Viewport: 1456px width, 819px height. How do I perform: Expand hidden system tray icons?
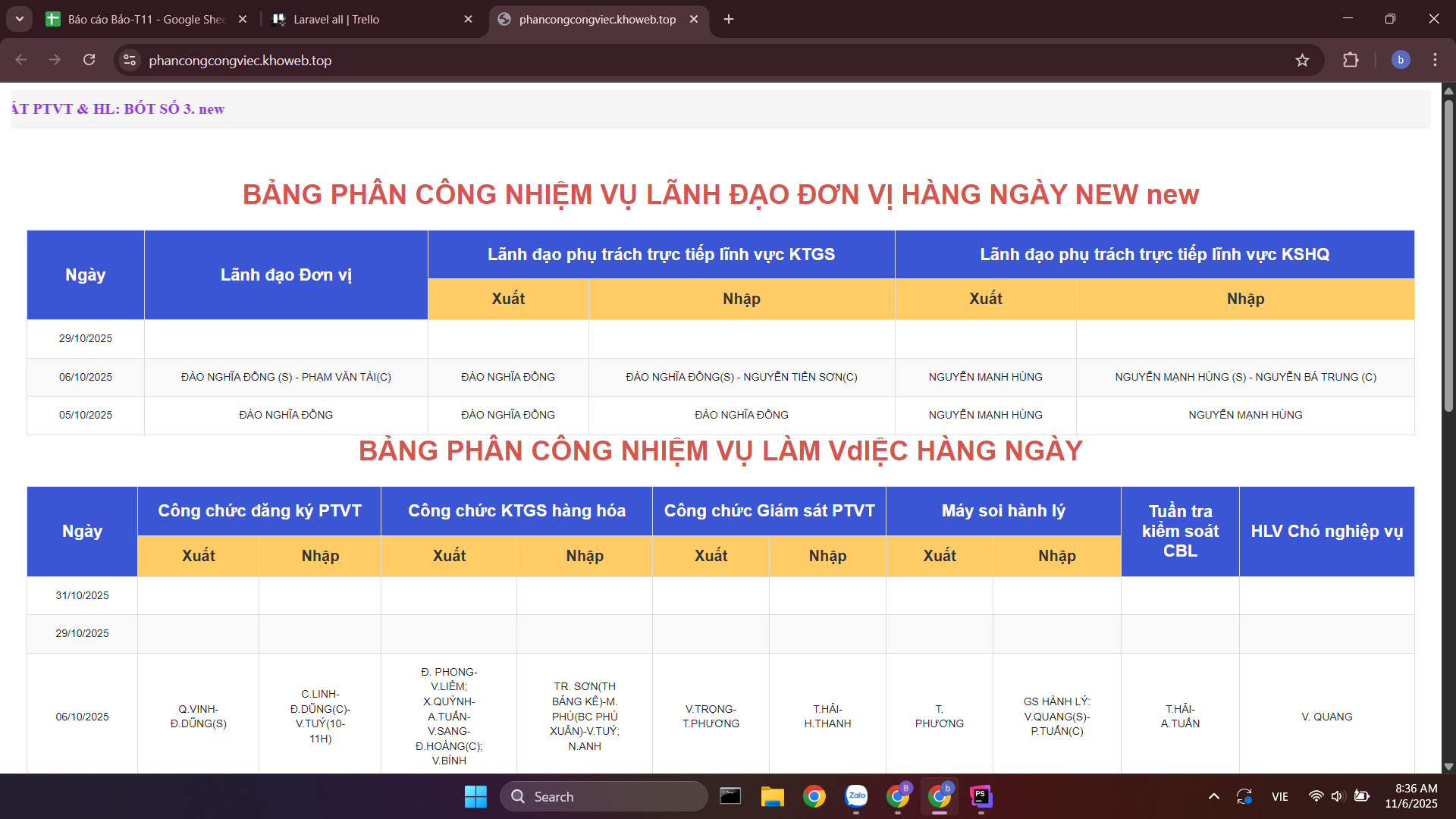pos(1213,796)
